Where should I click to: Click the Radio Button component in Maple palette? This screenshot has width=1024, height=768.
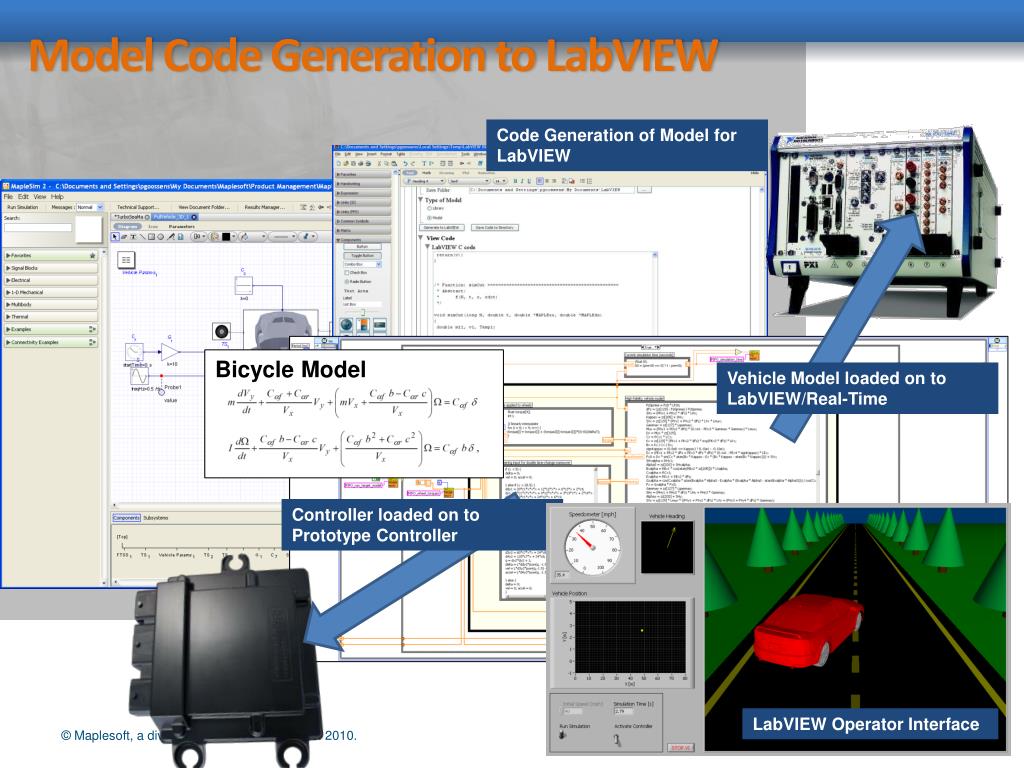click(347, 281)
